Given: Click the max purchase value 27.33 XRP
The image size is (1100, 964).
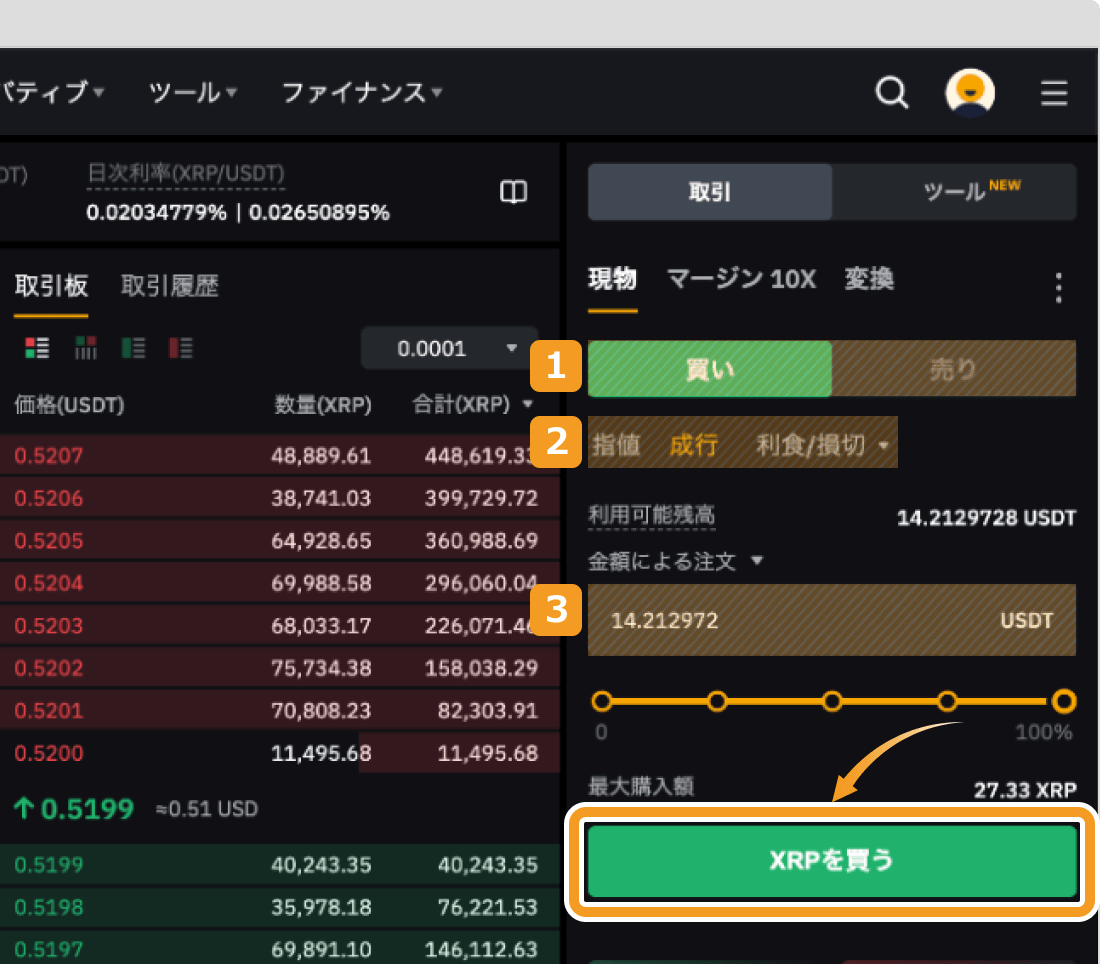Looking at the screenshot, I should tap(1025, 790).
